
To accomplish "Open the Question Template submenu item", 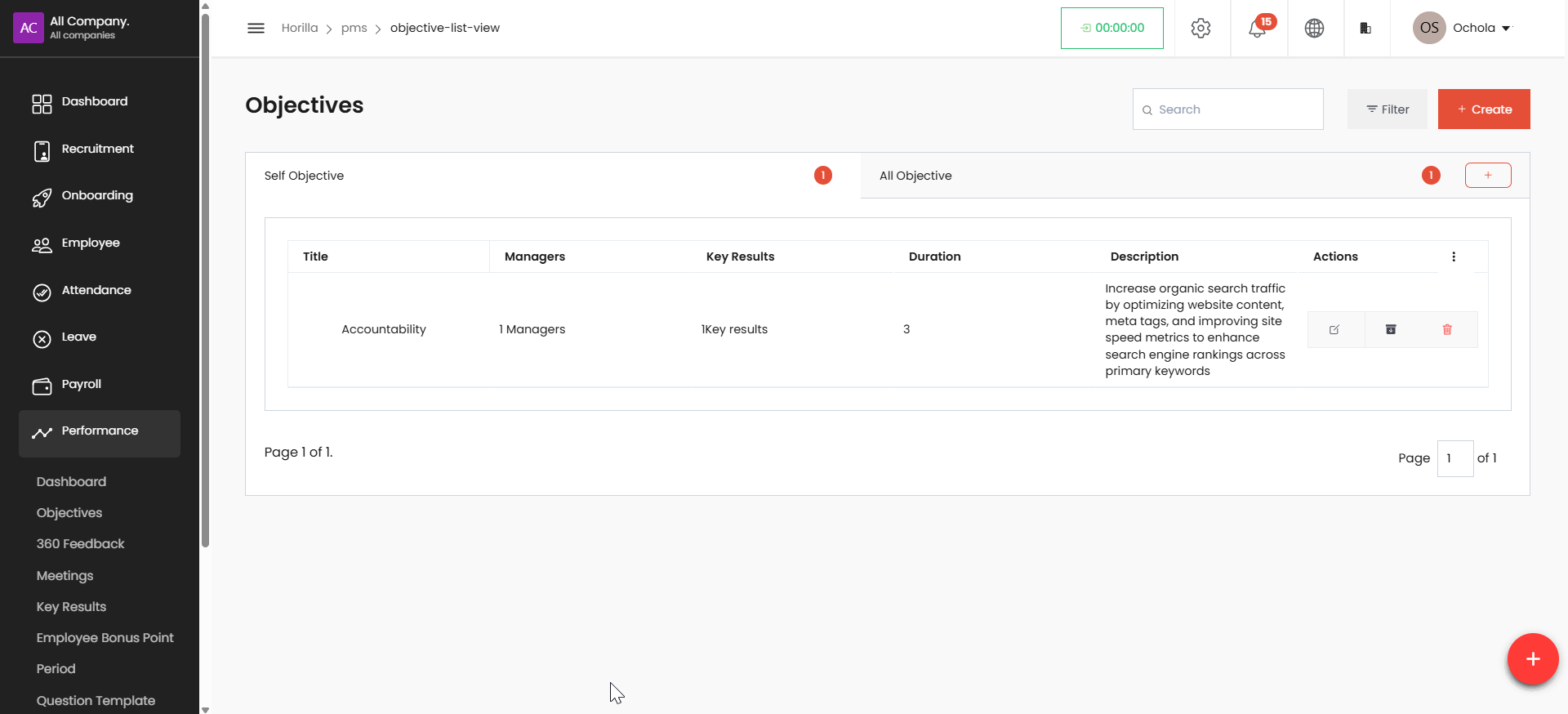I will point(96,701).
